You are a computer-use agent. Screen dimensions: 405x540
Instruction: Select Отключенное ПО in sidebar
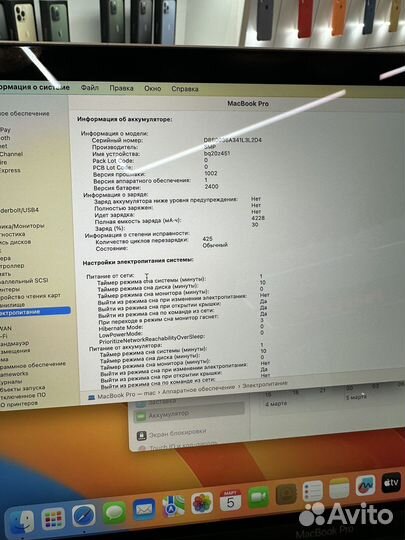23,396
